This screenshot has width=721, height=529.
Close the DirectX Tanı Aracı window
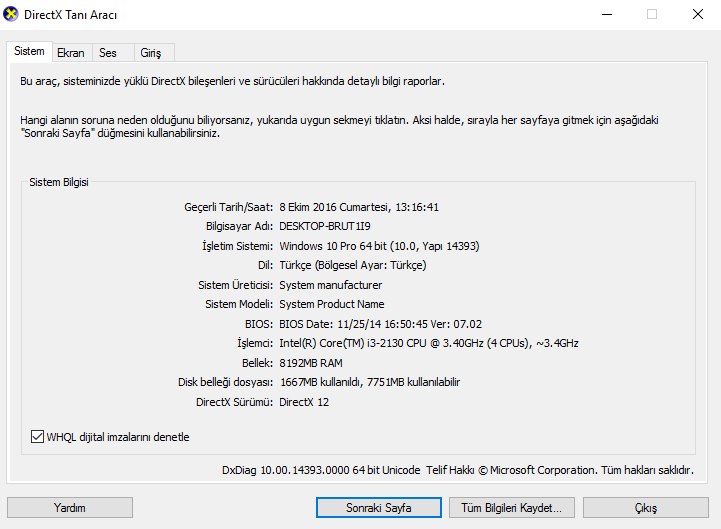click(698, 14)
